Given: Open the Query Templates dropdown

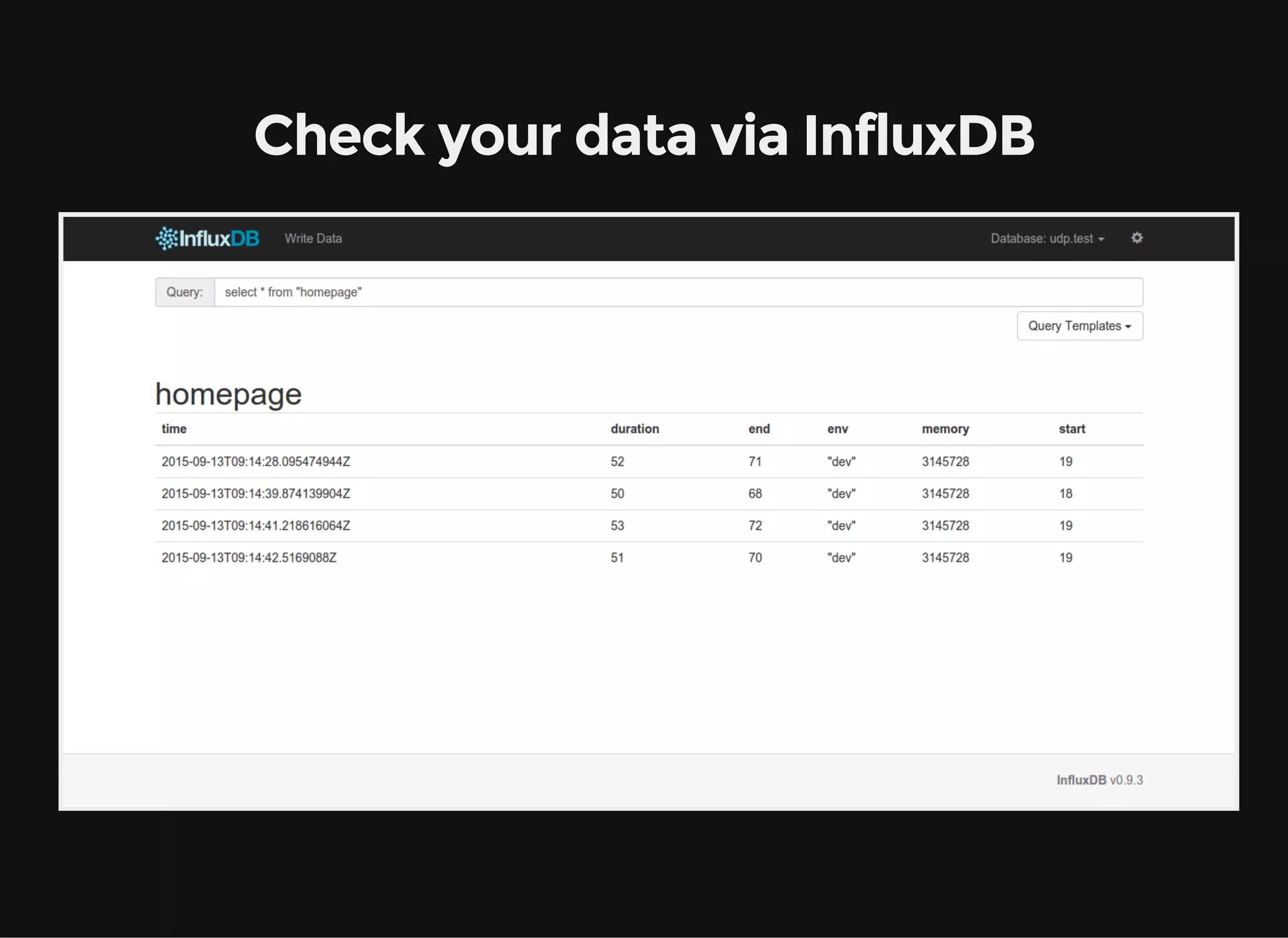Looking at the screenshot, I should 1080,326.
